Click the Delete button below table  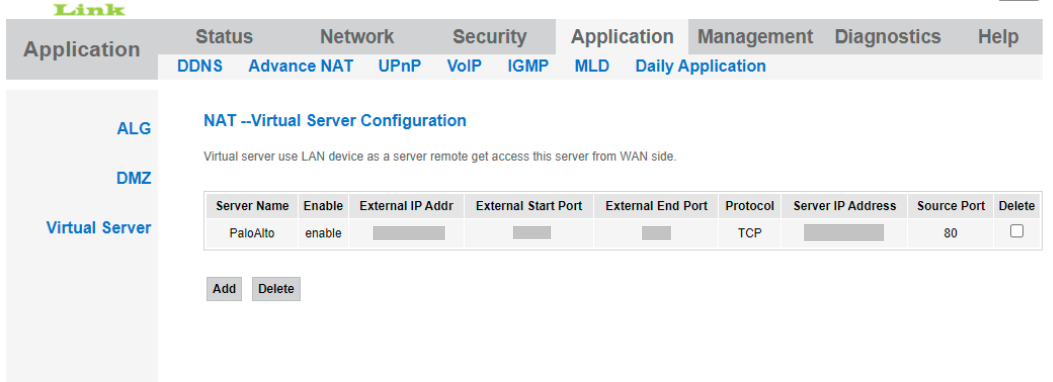(x=276, y=289)
